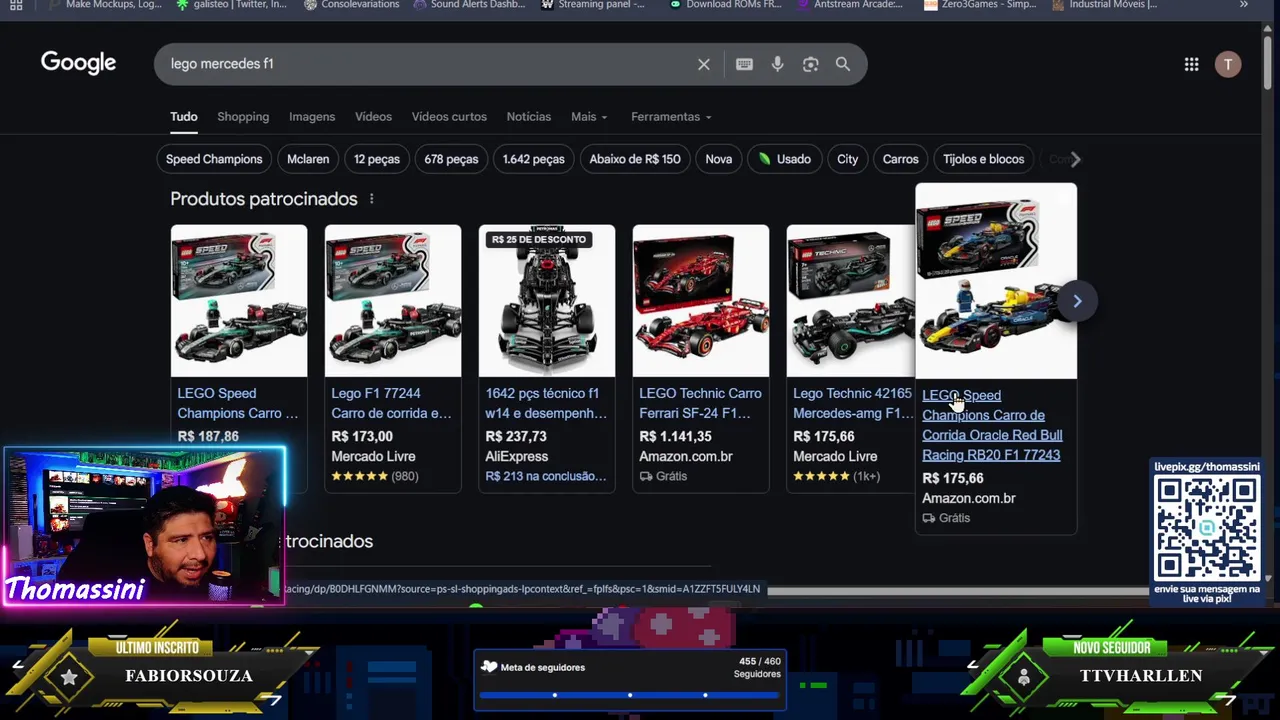Open LEGO Speed Champions Carro R$ 187,86 listing
Screen dimensions: 1280x720
pos(238,403)
